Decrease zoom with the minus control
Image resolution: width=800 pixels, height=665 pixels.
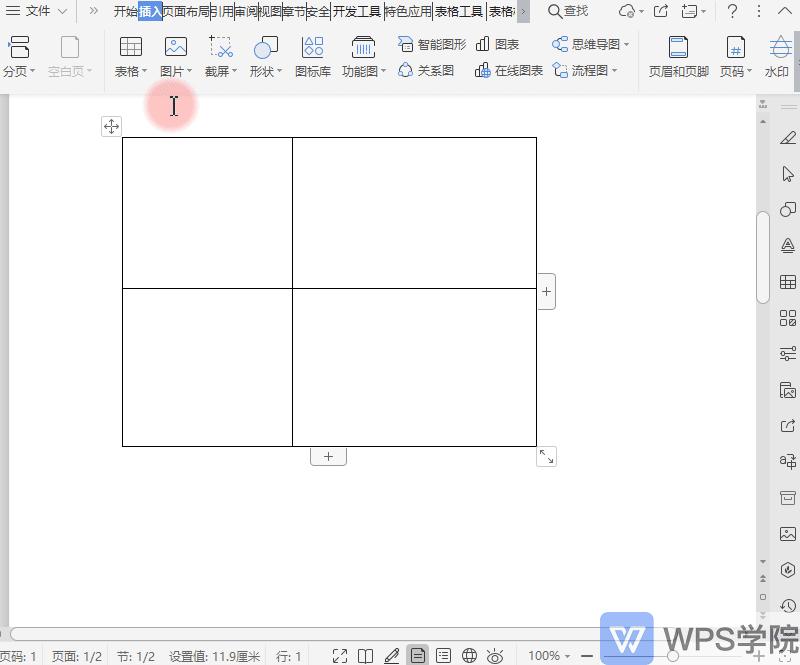click(x=587, y=656)
